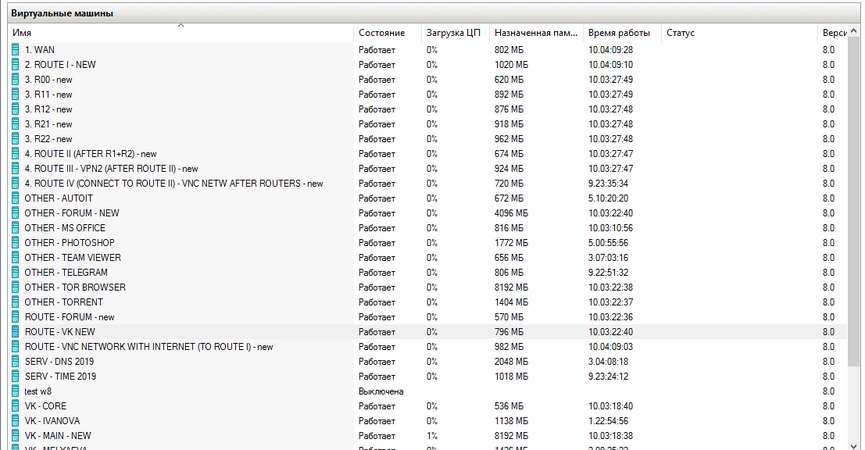Image resolution: width=865 pixels, height=450 pixels.
Task: Click the icon next to VK - CORE
Action: [x=15, y=406]
